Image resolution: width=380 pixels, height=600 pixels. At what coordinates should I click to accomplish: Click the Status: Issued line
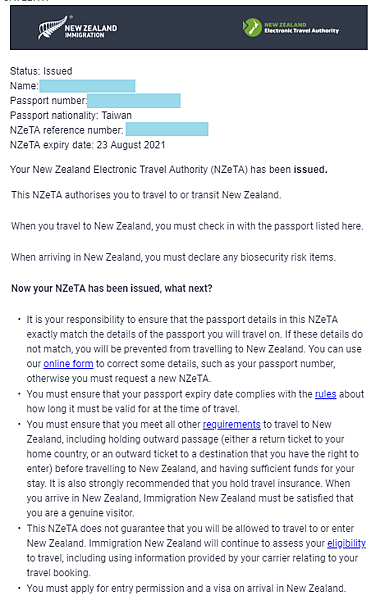(x=41, y=71)
